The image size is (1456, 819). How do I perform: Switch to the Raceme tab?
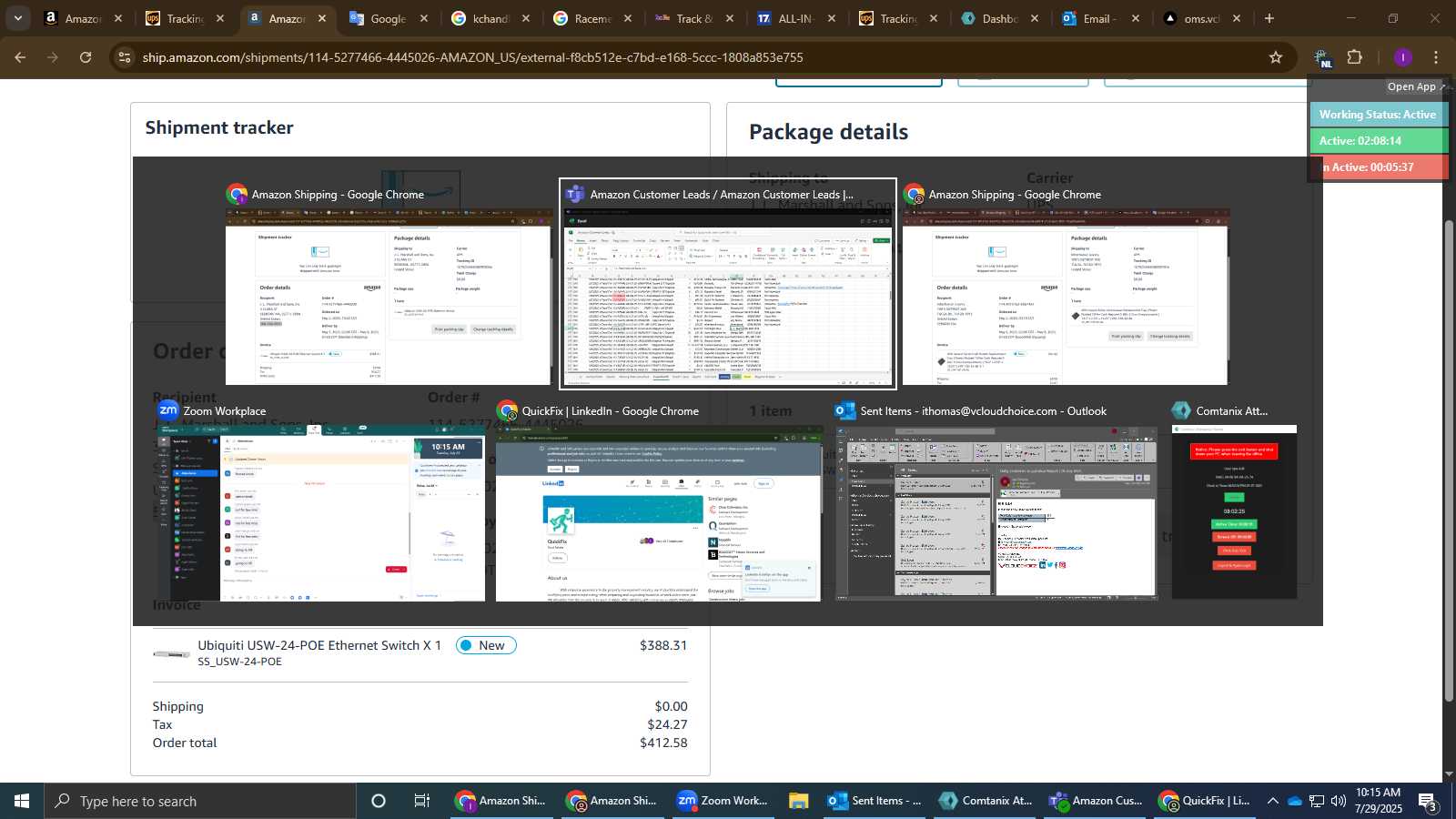point(593,18)
